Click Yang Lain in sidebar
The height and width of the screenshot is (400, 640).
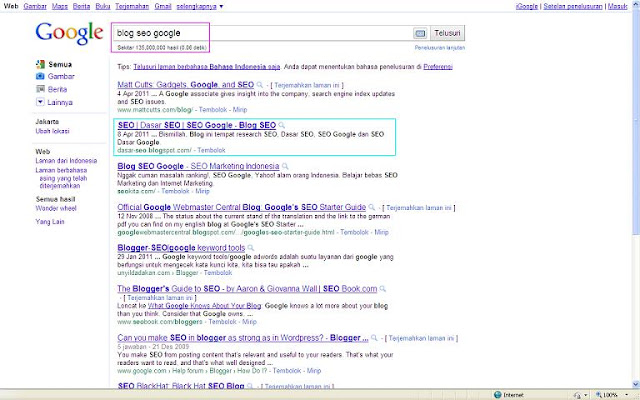(50, 222)
